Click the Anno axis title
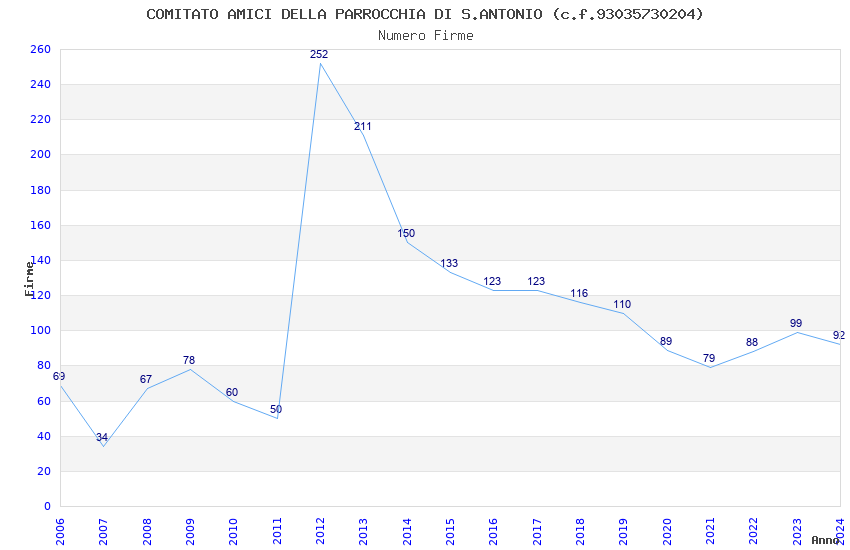The height and width of the screenshot is (550, 850). [825, 540]
